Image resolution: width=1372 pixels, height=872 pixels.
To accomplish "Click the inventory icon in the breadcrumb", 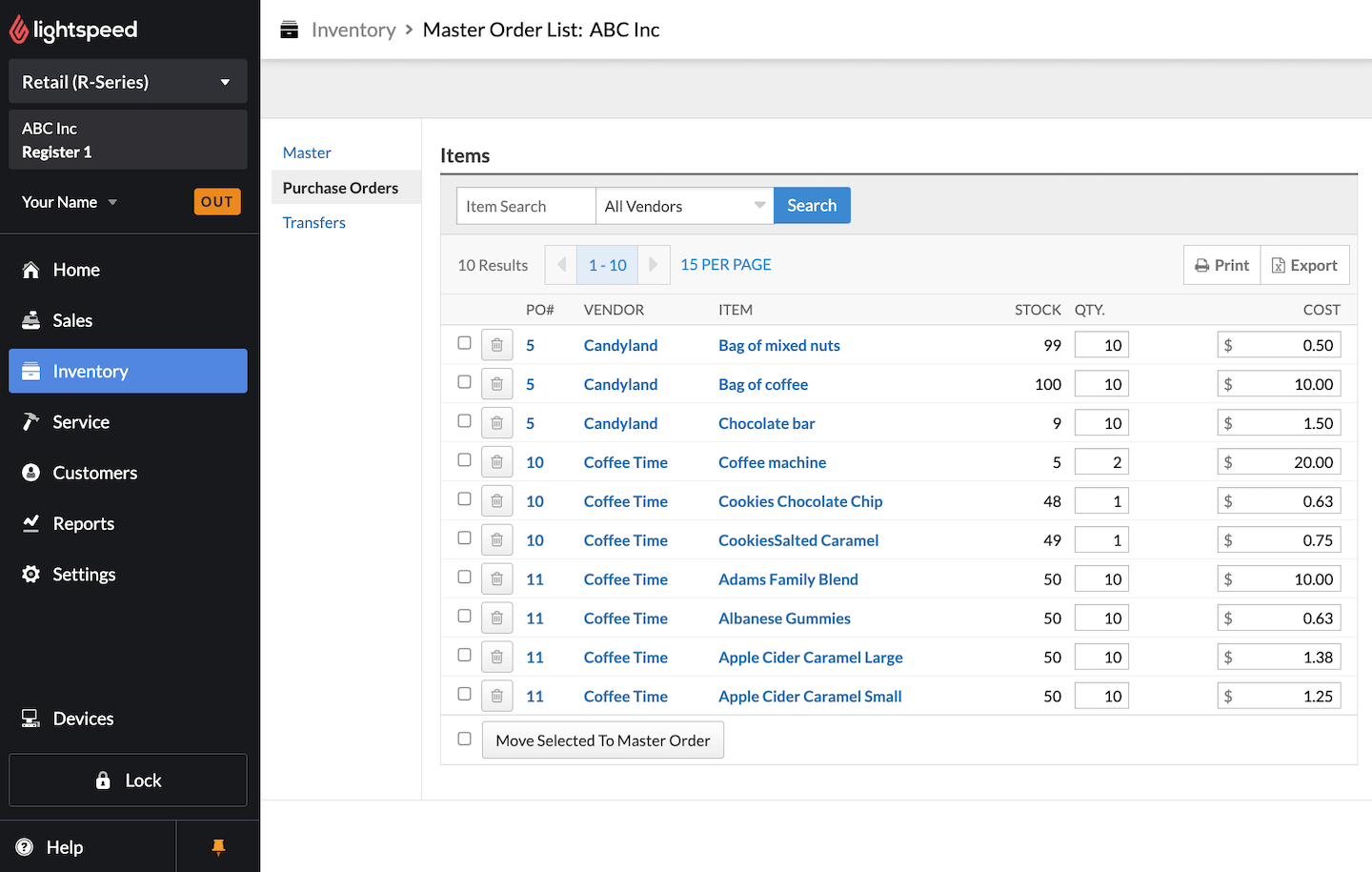I will 290,30.
